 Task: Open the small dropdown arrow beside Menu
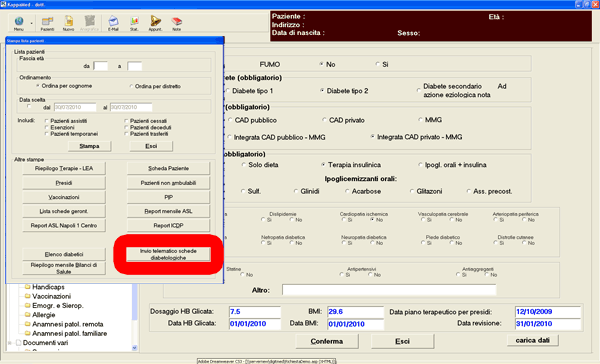click(31, 23)
